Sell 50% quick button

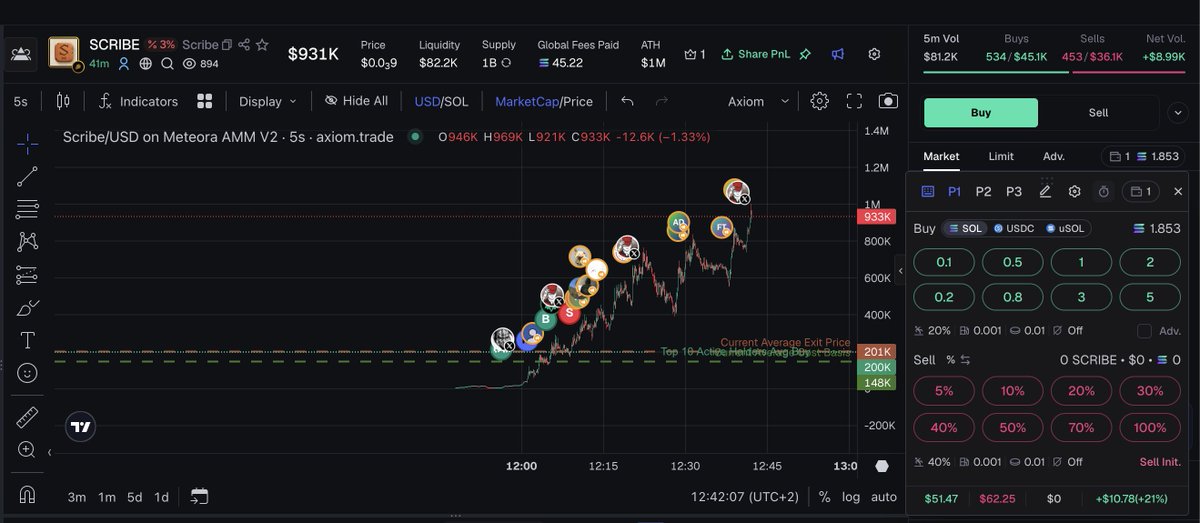tap(1012, 427)
